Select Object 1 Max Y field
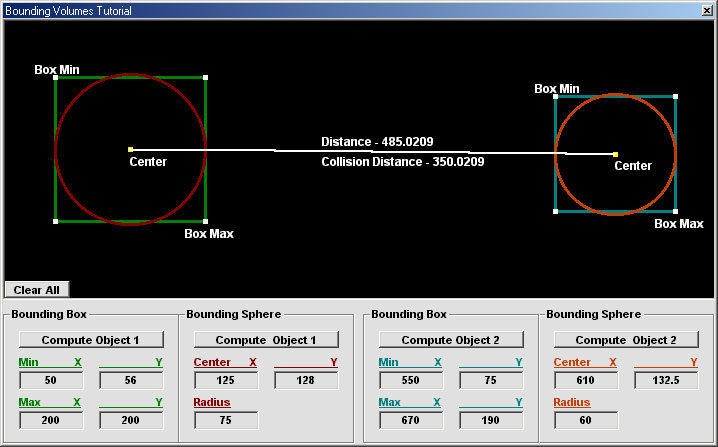The height and width of the screenshot is (447, 718). point(130,420)
